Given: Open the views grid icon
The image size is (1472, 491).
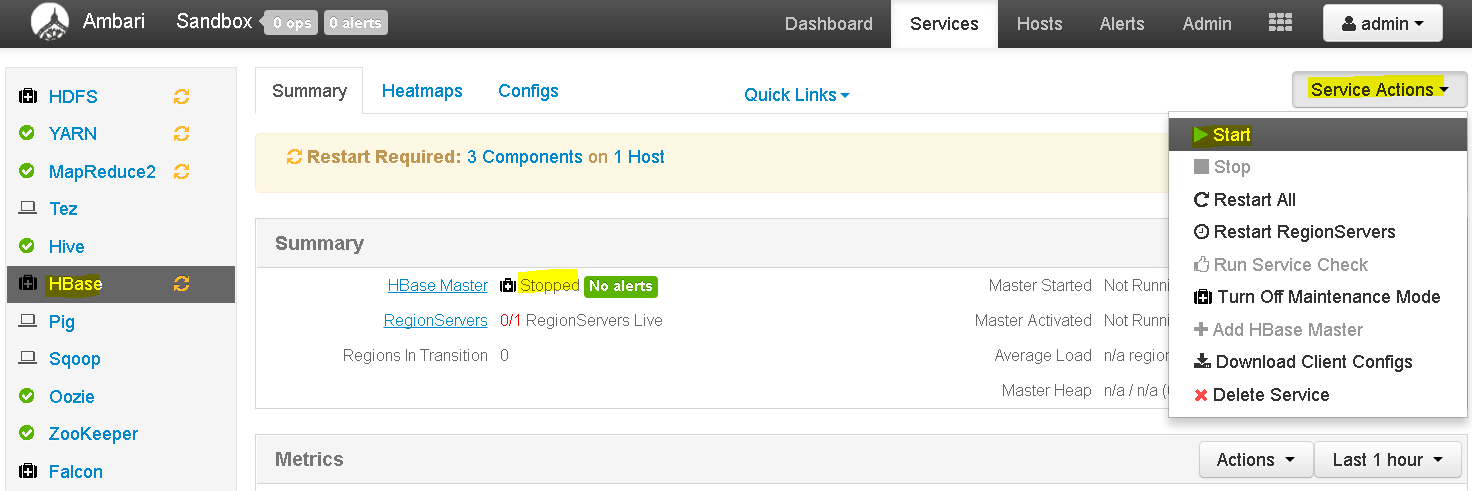Looking at the screenshot, I should pos(1280,23).
